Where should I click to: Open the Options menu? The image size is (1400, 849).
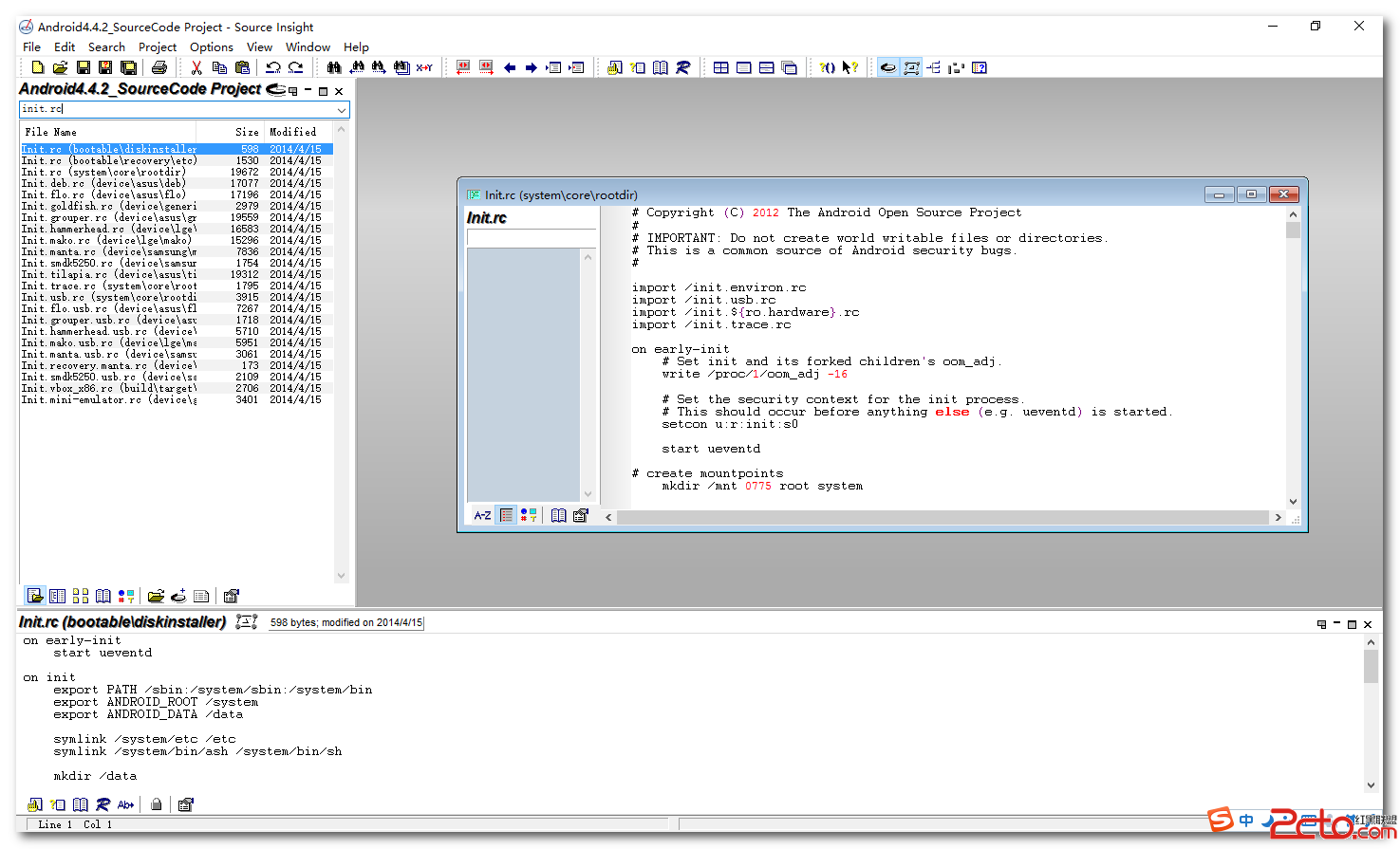click(211, 46)
